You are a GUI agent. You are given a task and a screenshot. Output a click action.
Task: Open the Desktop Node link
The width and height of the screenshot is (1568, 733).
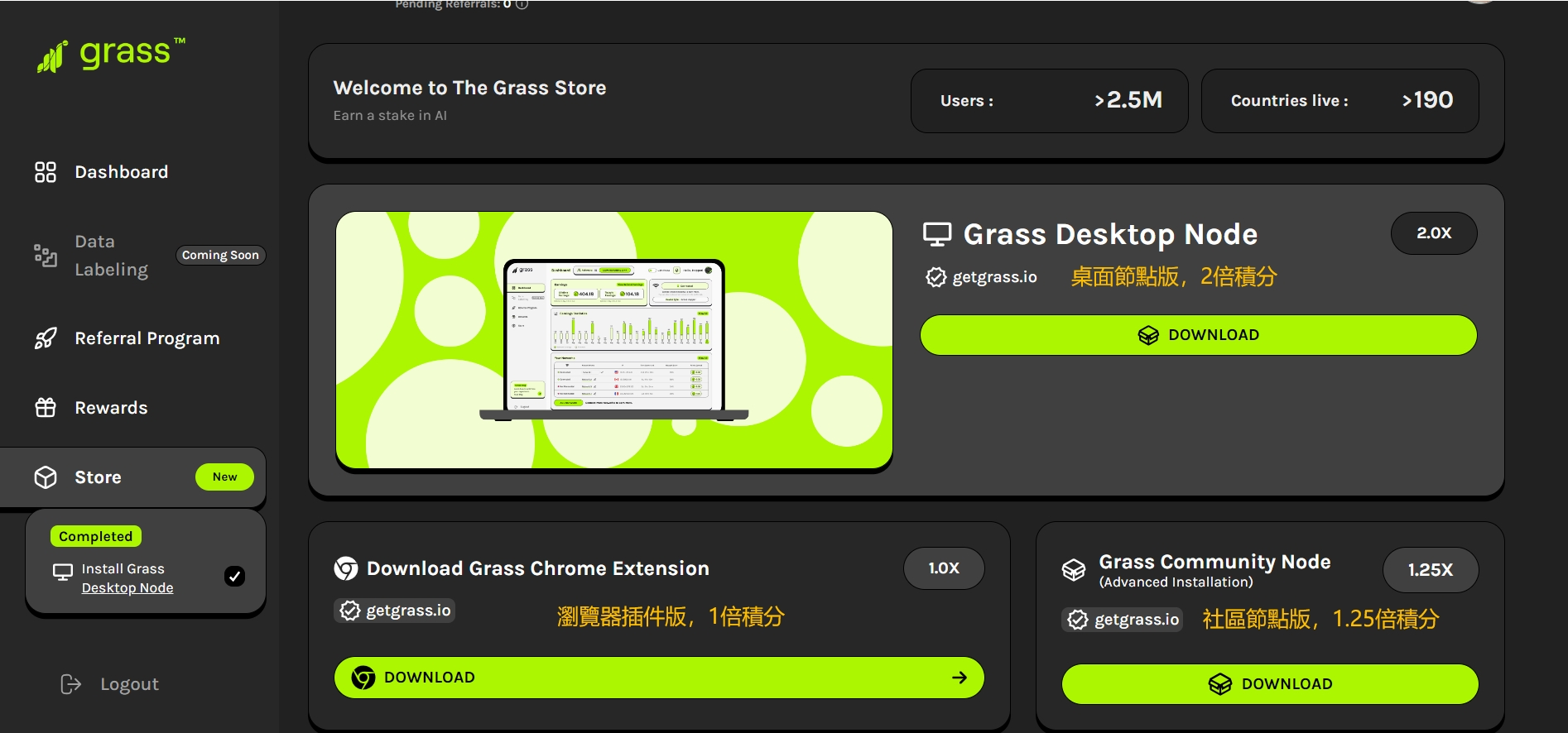(127, 587)
